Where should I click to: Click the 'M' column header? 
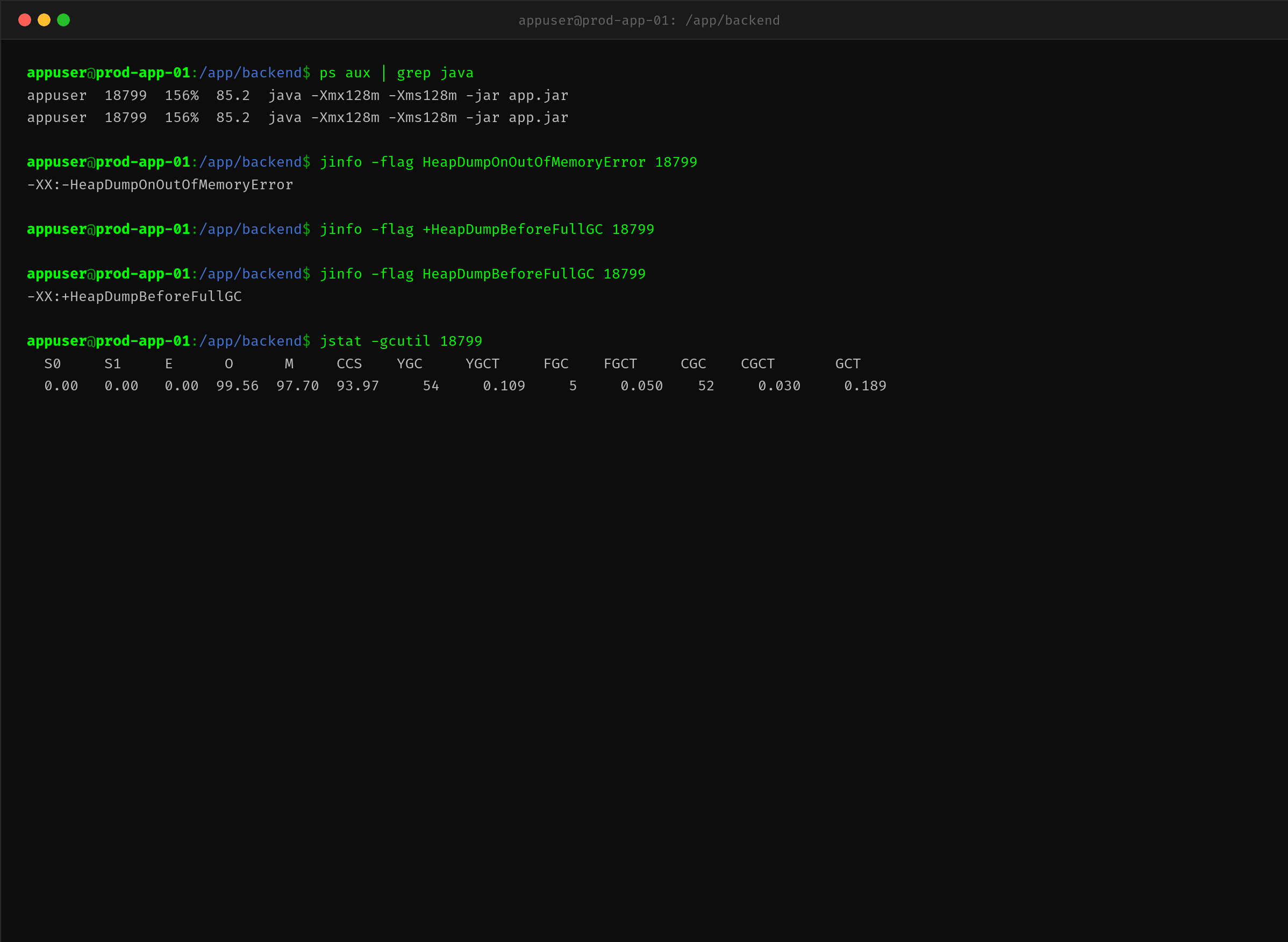tap(289, 364)
